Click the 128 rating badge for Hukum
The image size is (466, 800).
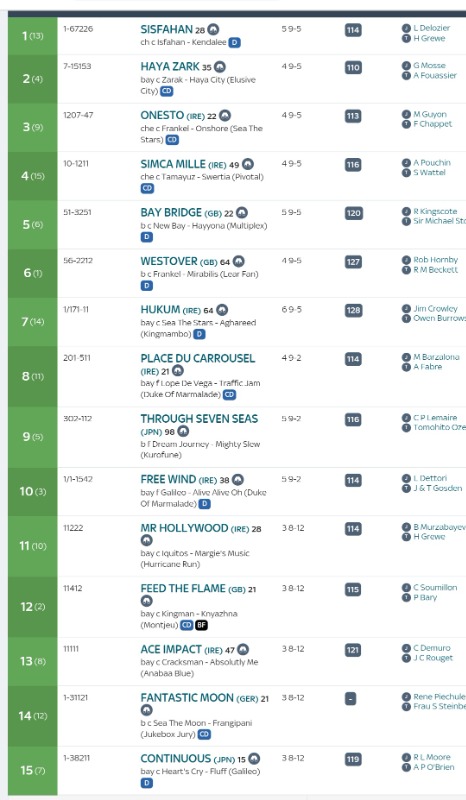(353, 310)
